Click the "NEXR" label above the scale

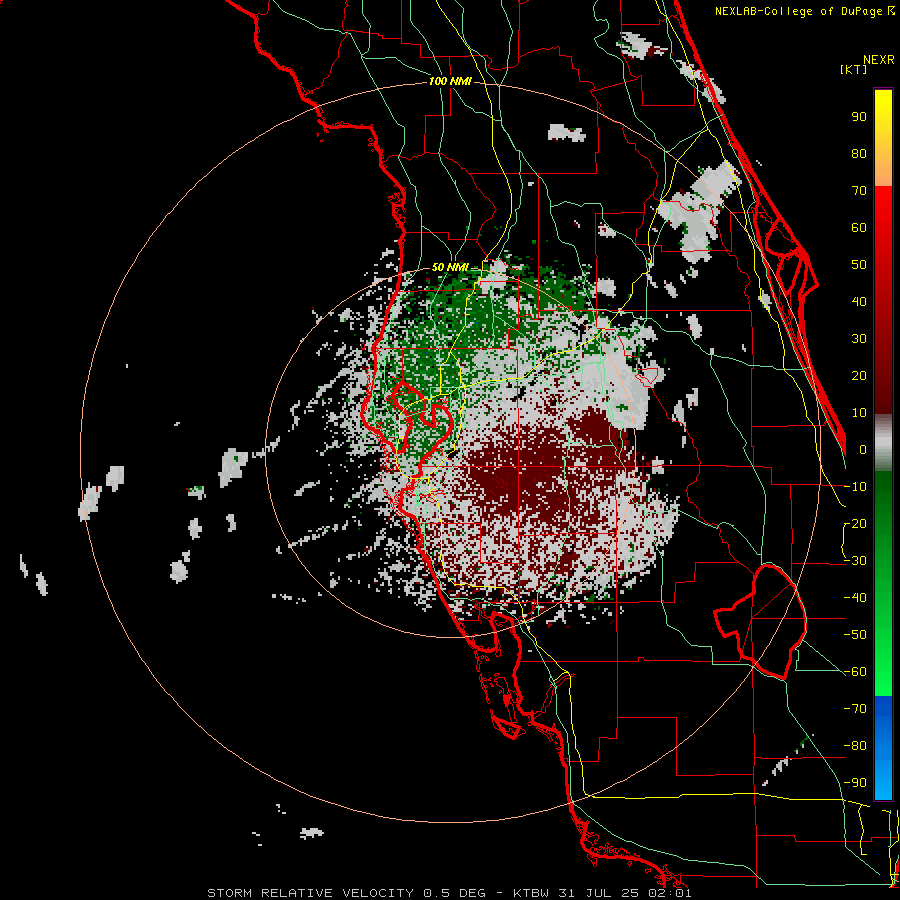[x=878, y=60]
